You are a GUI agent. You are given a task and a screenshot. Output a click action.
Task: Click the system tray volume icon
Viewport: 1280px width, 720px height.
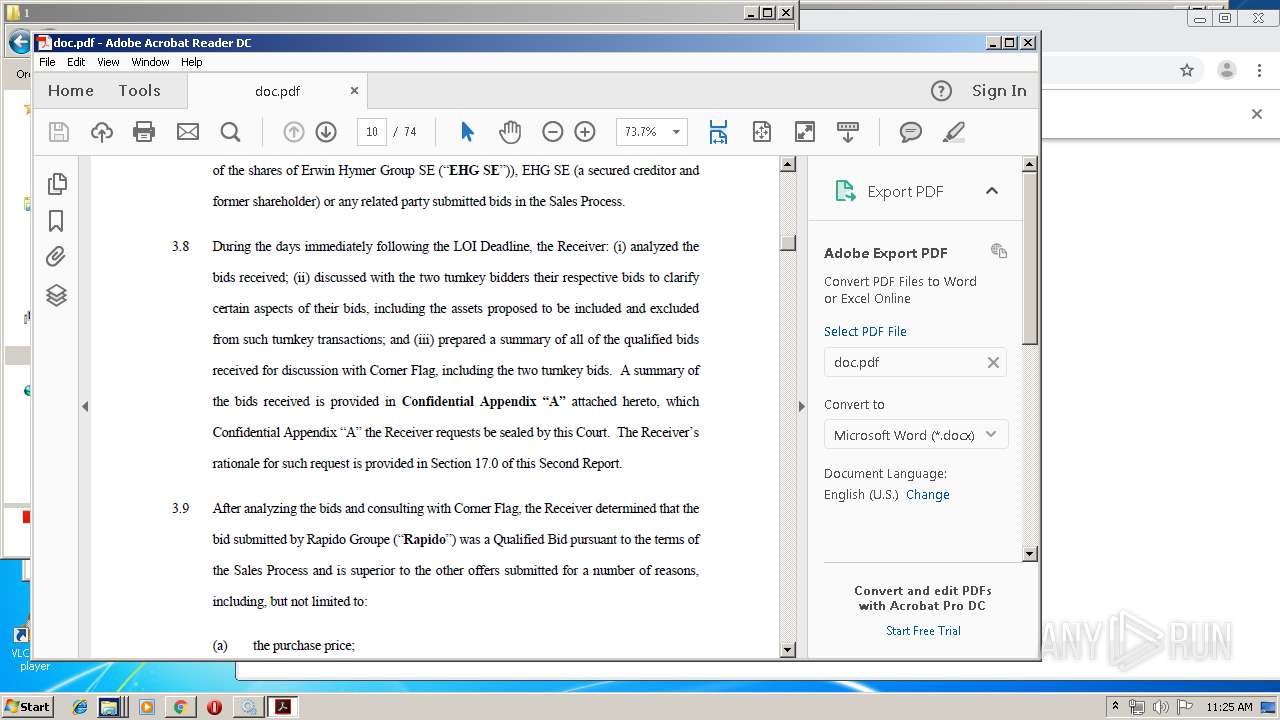1160,707
